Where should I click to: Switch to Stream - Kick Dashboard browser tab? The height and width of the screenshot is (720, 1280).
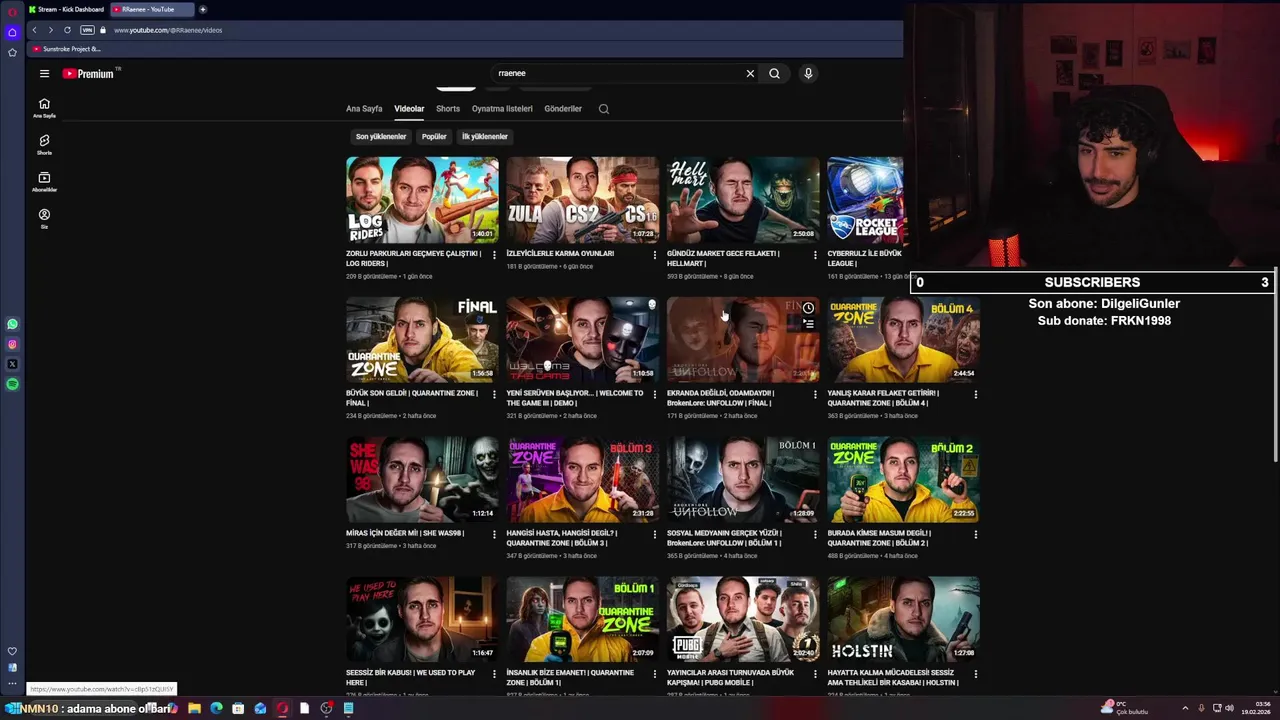point(65,9)
